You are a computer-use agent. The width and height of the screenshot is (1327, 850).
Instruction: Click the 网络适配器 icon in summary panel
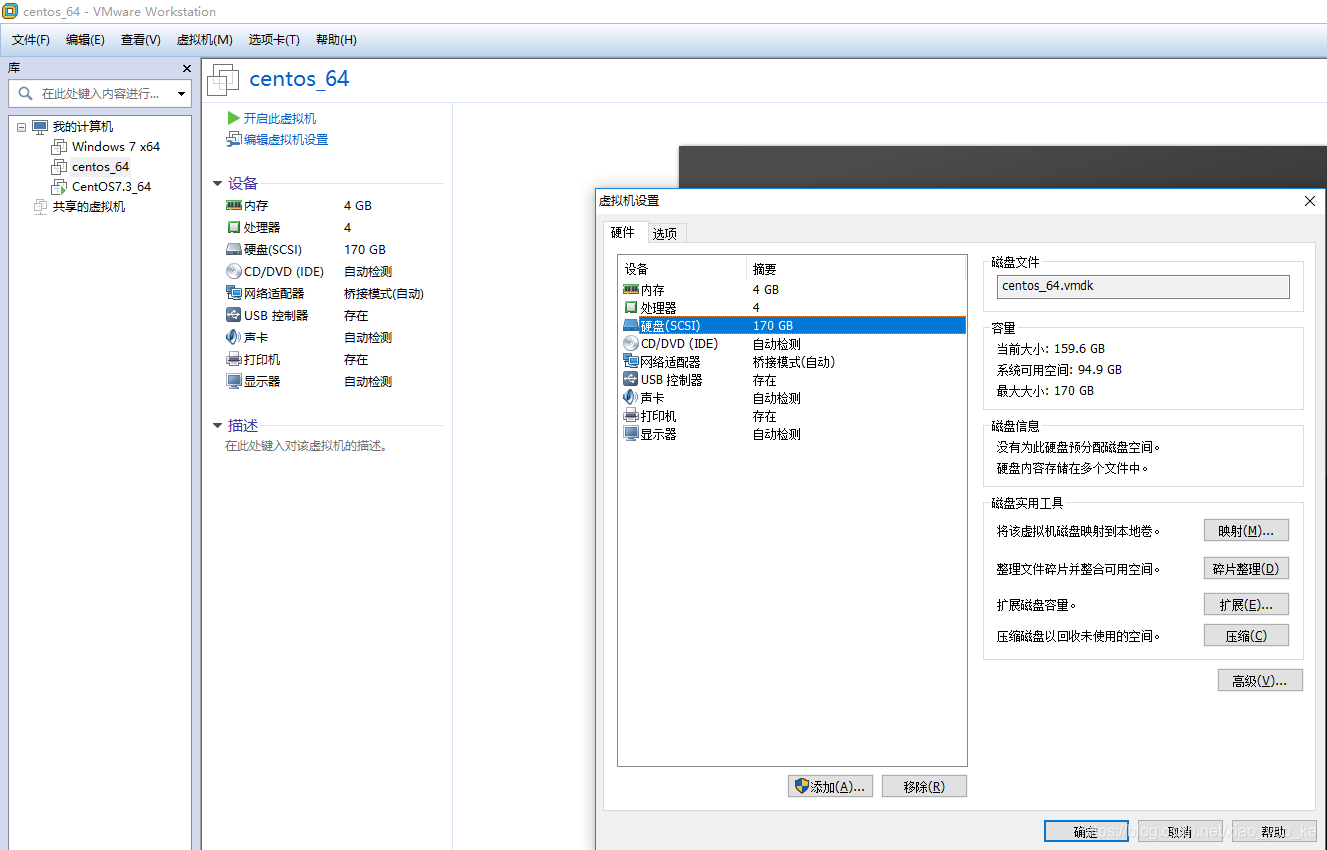pos(234,293)
